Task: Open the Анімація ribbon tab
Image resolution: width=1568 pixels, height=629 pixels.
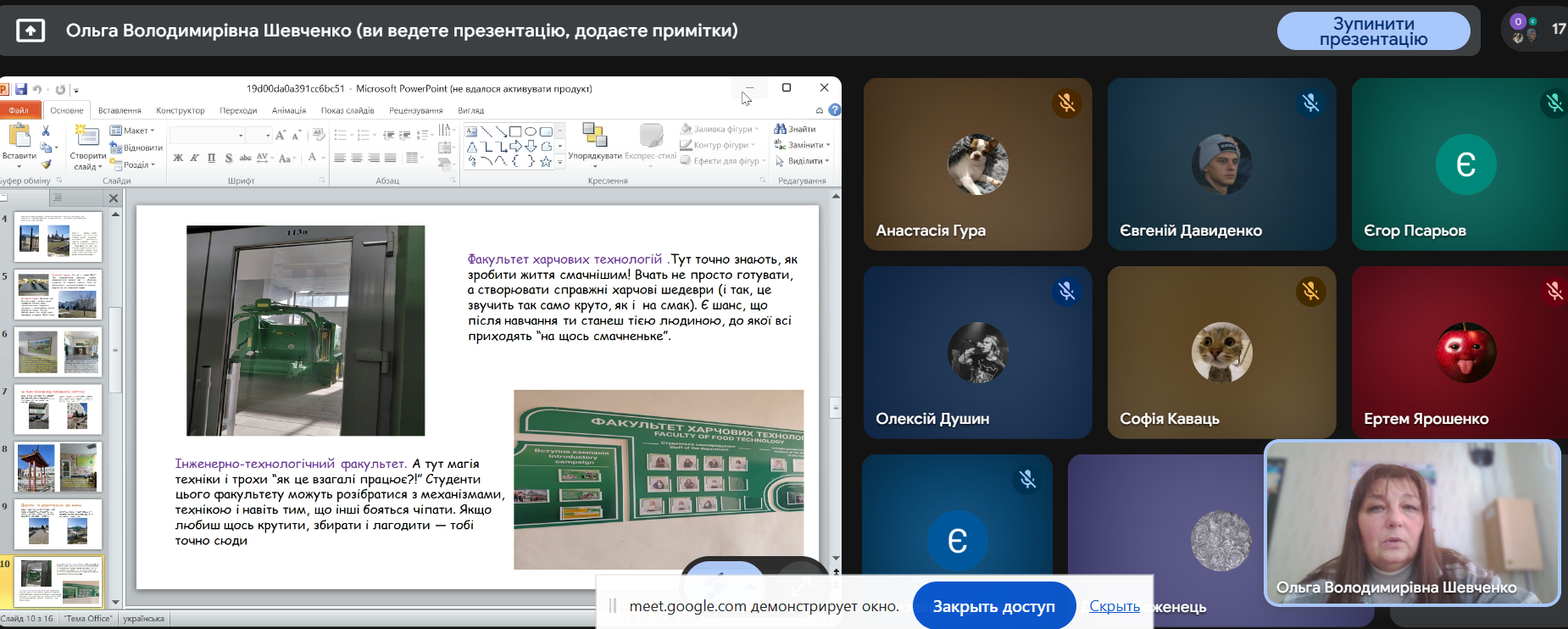Action: [288, 110]
